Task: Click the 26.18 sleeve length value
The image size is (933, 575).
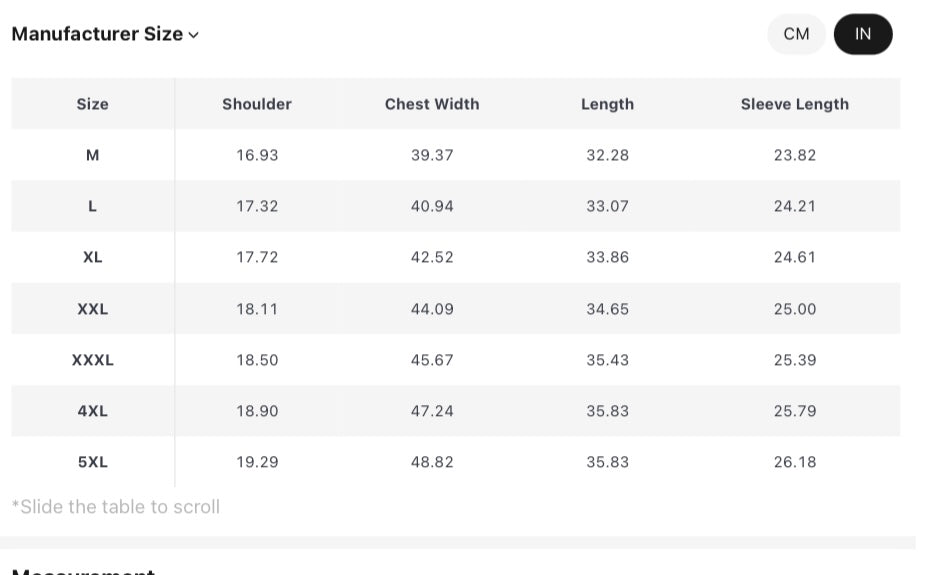Action: (x=794, y=462)
